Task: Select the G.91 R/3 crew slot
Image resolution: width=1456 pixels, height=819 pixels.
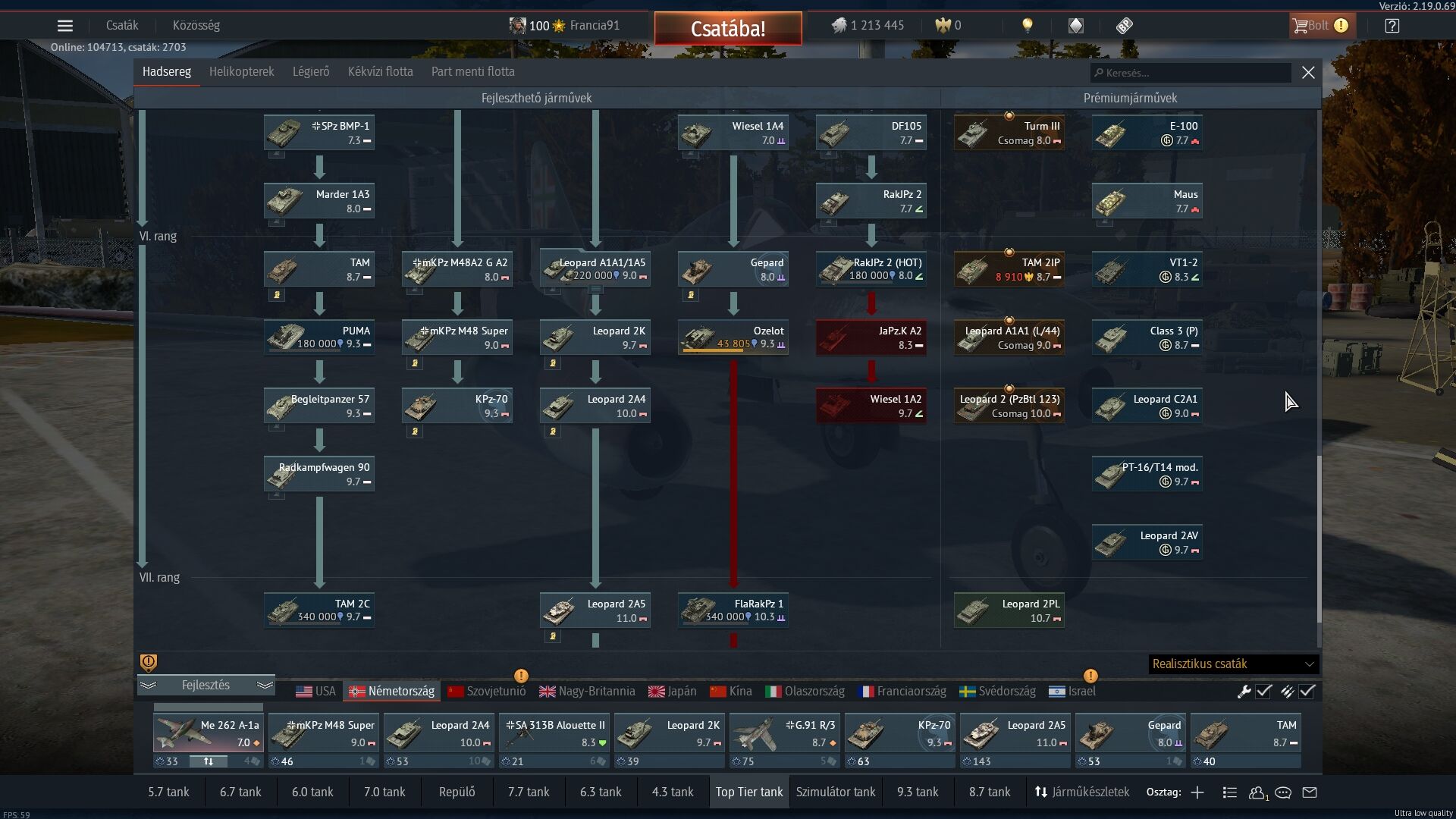Action: click(785, 741)
